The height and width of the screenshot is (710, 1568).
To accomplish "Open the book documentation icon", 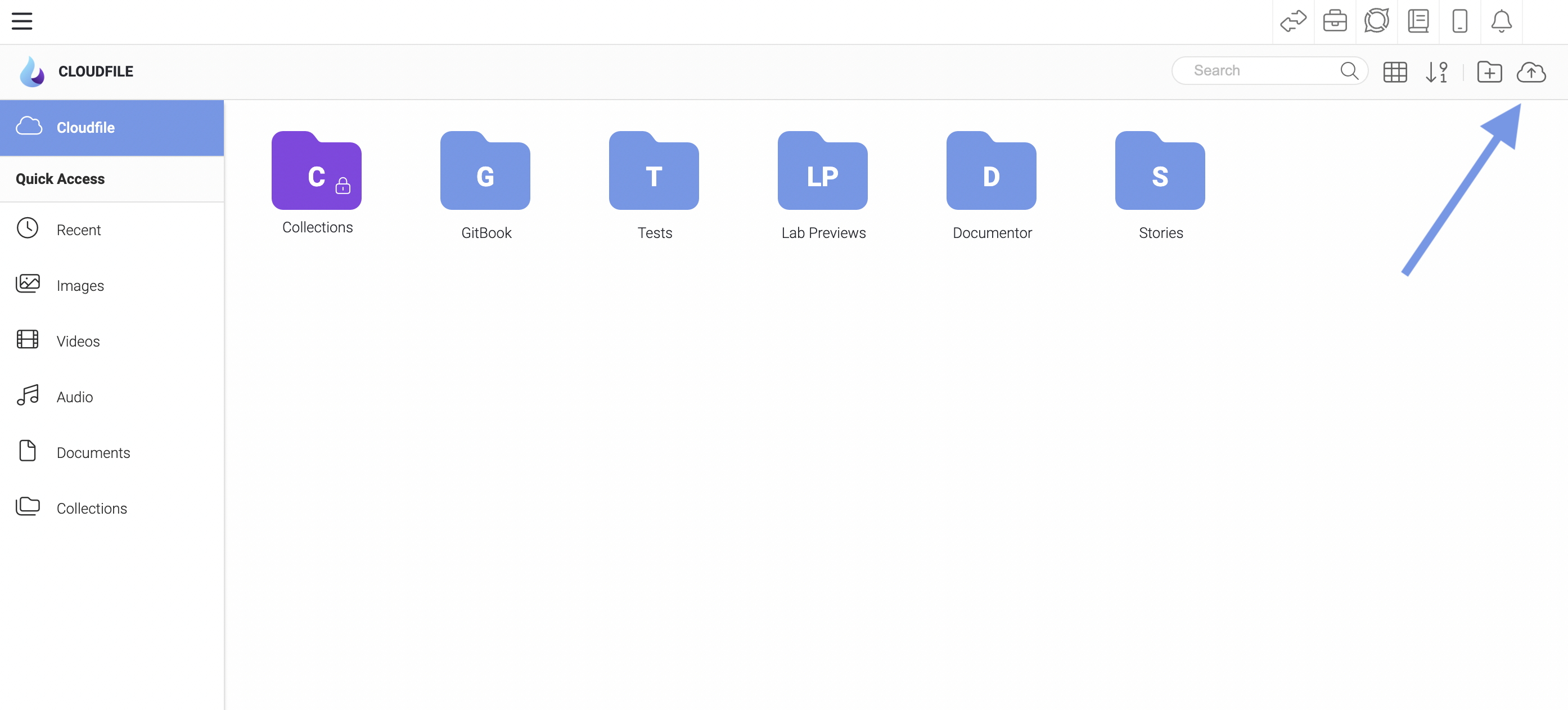I will pos(1418,21).
